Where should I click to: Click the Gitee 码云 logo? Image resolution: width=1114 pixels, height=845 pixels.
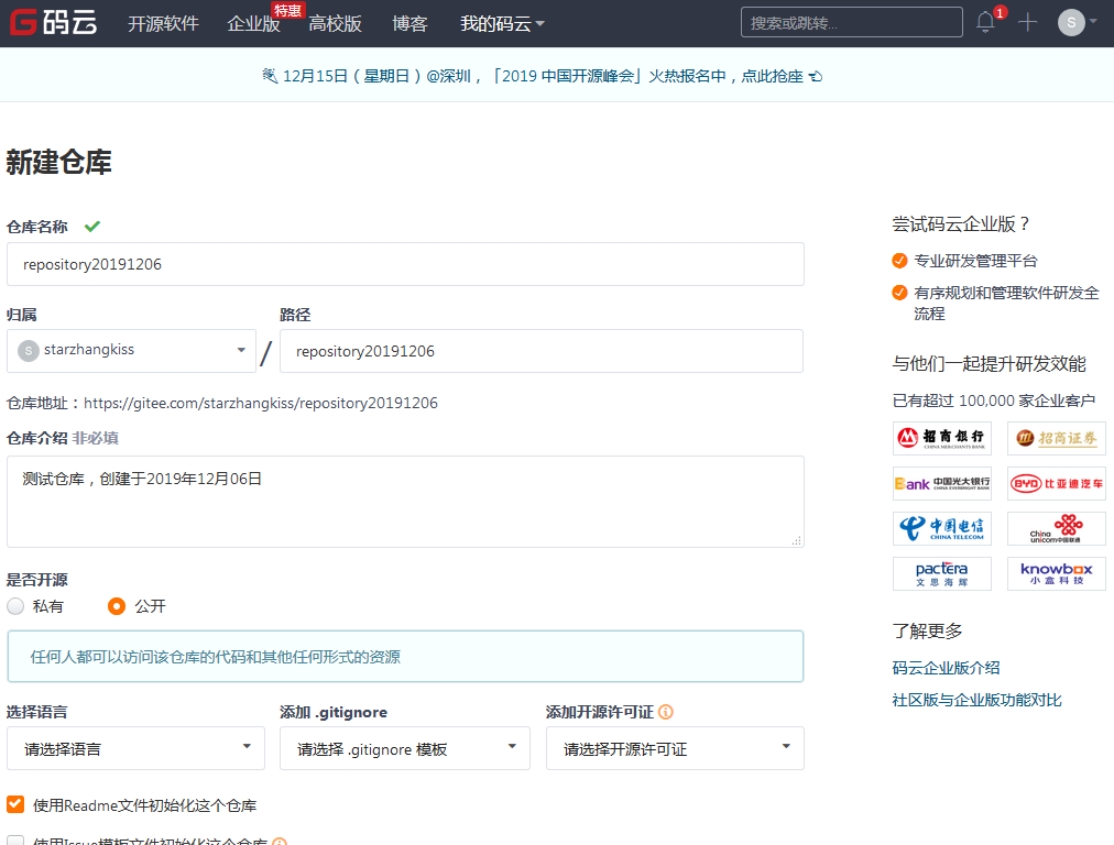pos(53,23)
